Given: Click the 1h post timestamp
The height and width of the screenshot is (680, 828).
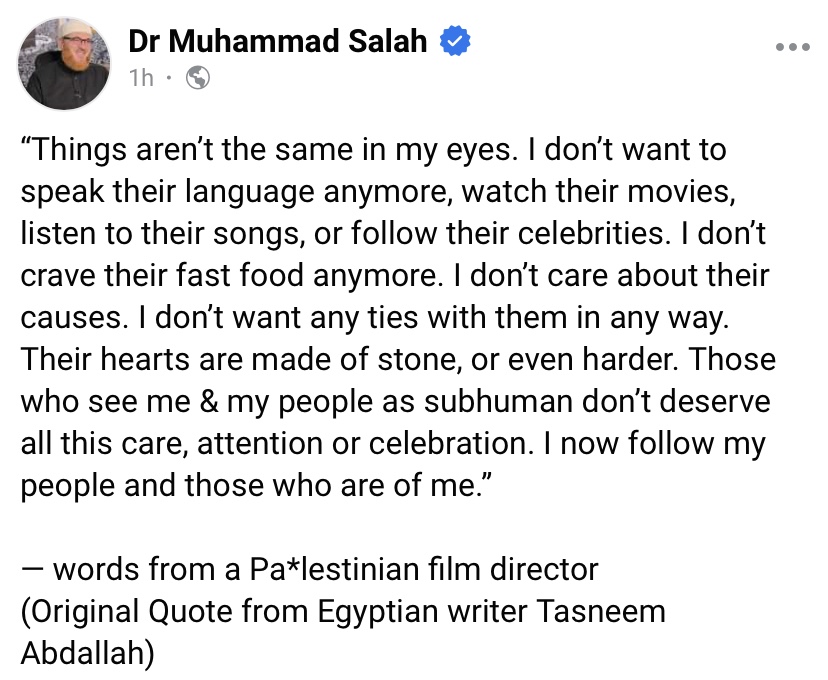Looking at the screenshot, I should click(x=141, y=78).
